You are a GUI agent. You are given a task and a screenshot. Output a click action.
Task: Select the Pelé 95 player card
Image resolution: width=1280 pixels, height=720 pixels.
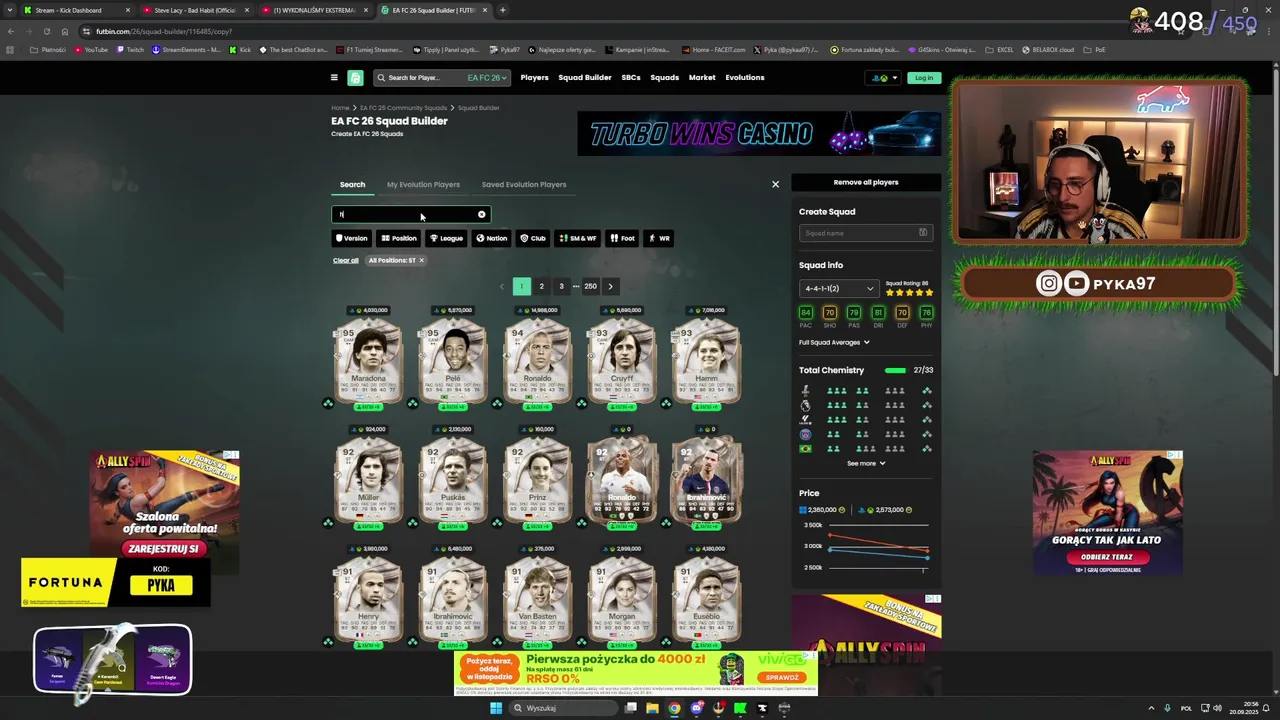coord(453,363)
